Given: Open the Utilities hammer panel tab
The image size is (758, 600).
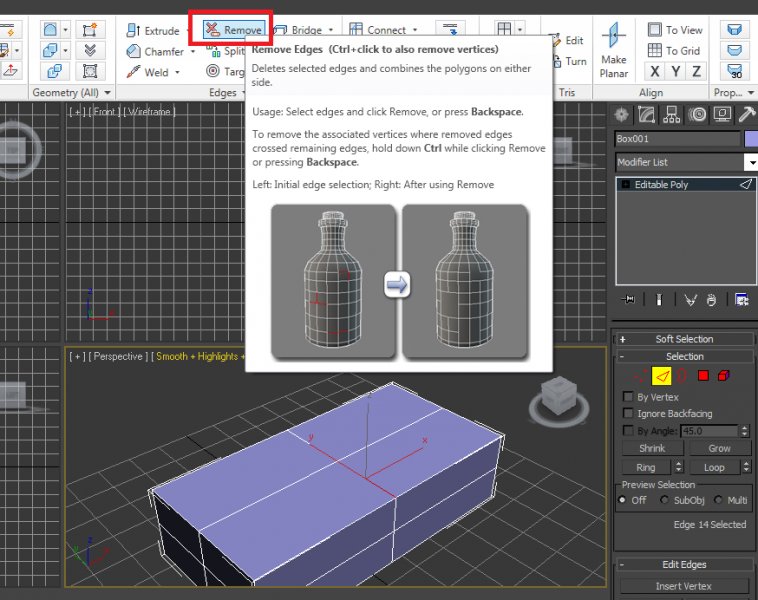Looking at the screenshot, I should (x=746, y=115).
